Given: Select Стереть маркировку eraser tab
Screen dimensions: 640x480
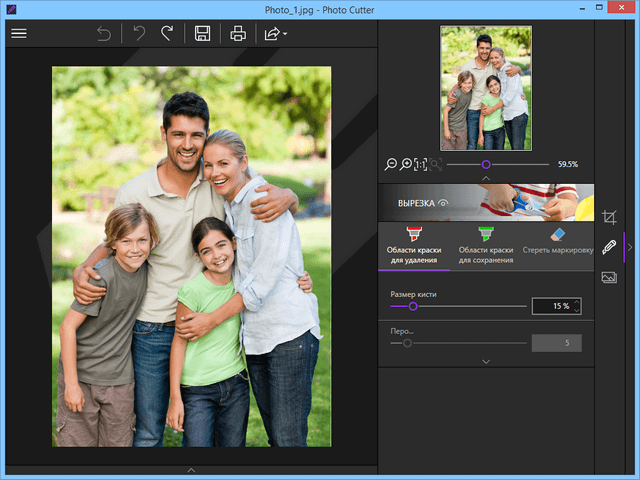Looking at the screenshot, I should [x=558, y=246].
